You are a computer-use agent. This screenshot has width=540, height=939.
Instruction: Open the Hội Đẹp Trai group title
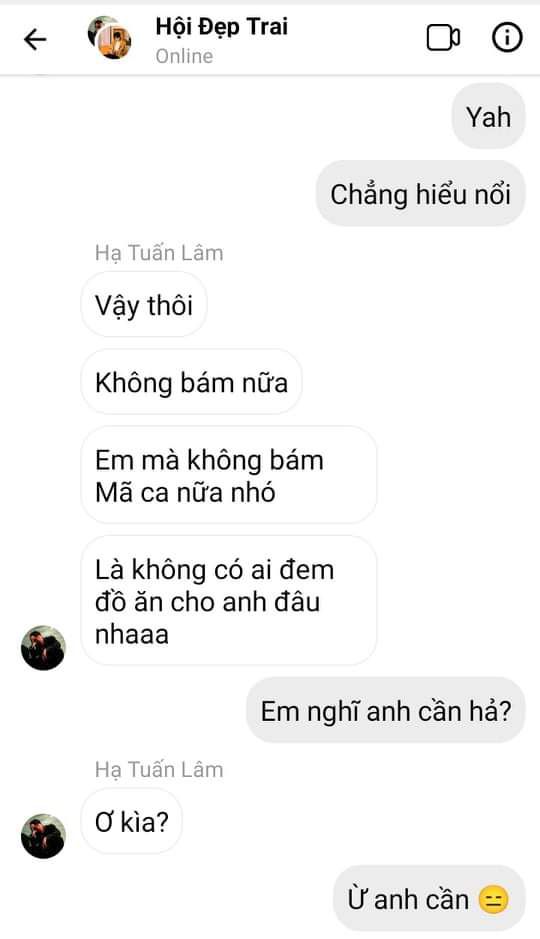222,27
